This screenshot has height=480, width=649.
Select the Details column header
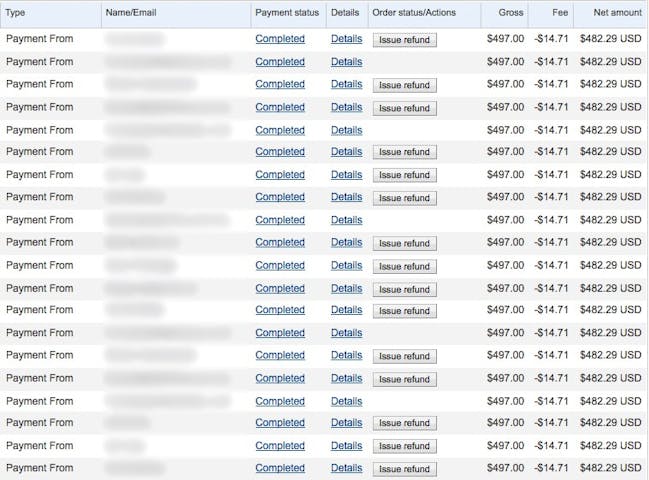[x=346, y=13]
